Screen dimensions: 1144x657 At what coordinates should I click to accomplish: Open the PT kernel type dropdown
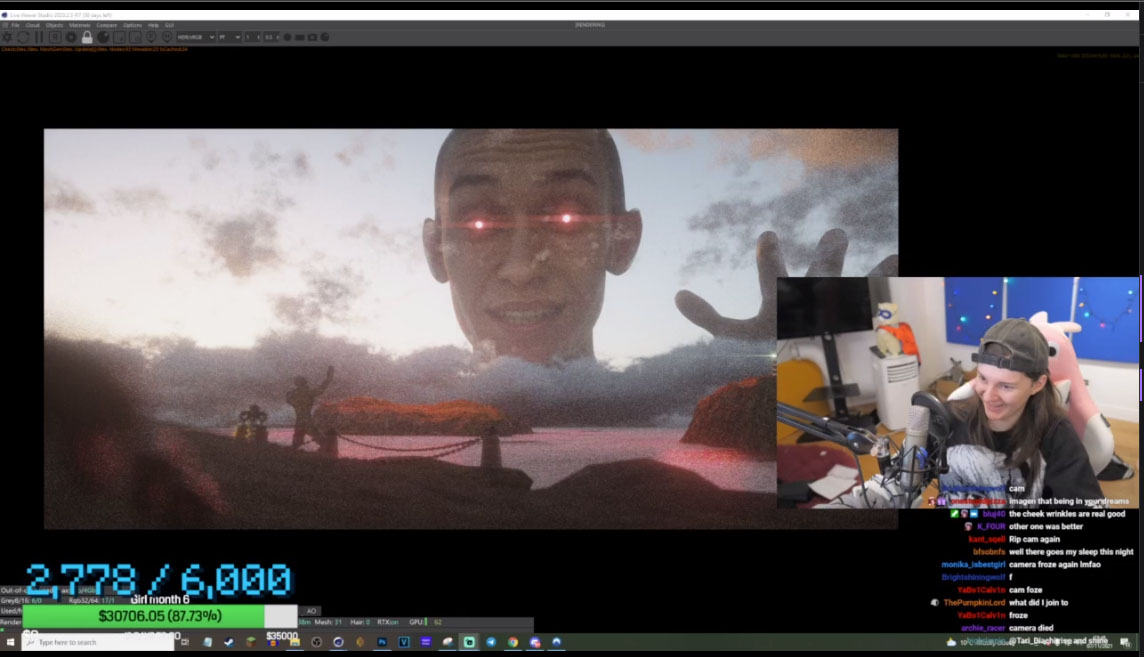[229, 37]
